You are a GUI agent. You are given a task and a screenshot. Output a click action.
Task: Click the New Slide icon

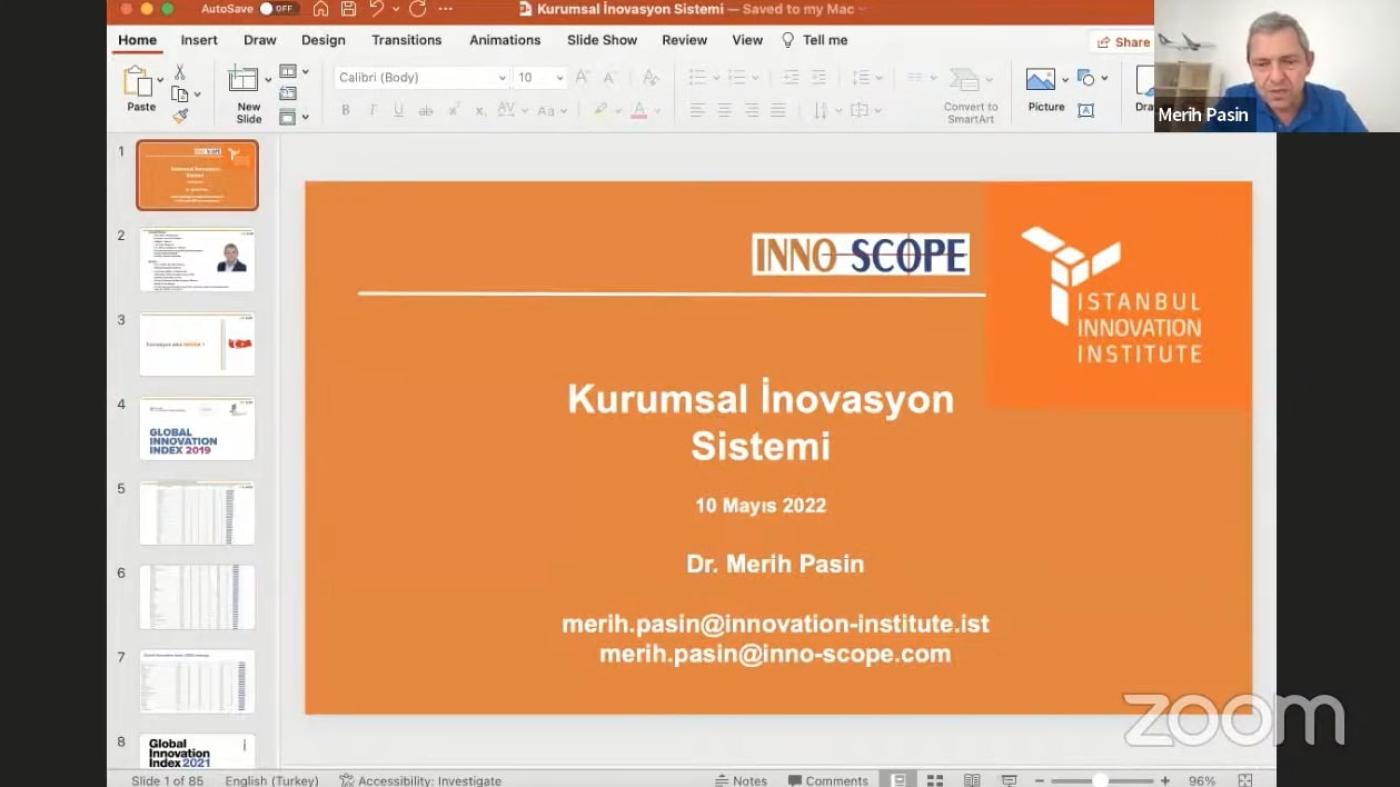click(243, 80)
